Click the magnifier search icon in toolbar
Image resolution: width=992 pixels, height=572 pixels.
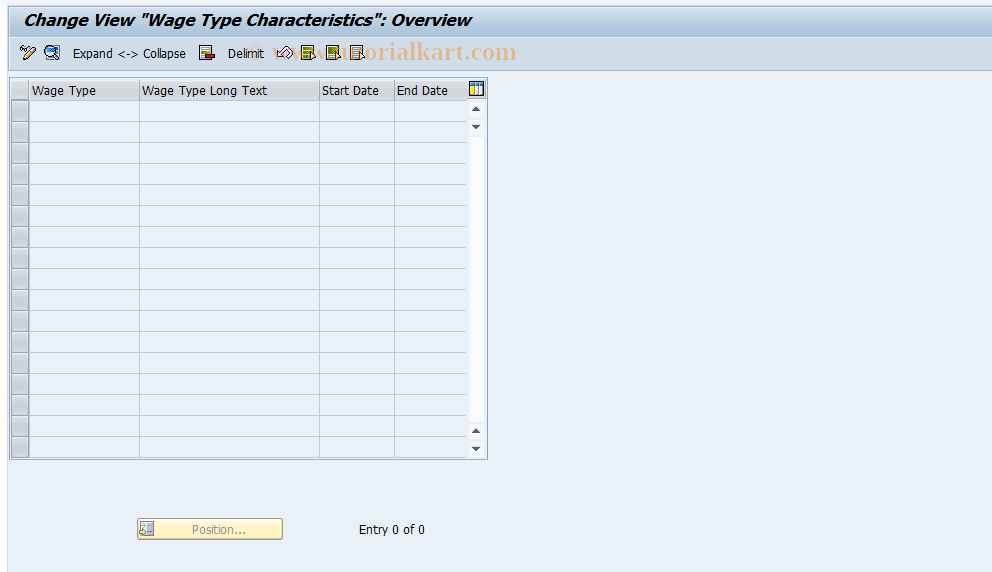(x=52, y=53)
